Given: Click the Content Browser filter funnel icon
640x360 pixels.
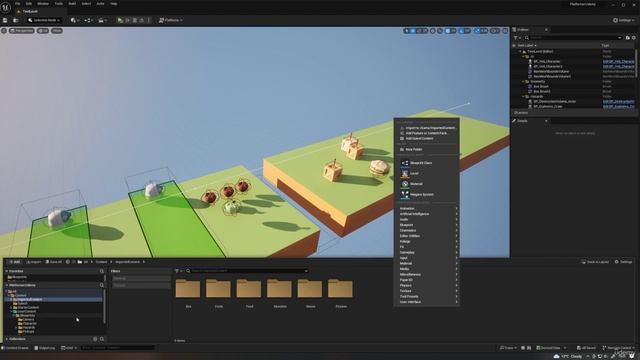Looking at the screenshot, I should pos(177,271).
